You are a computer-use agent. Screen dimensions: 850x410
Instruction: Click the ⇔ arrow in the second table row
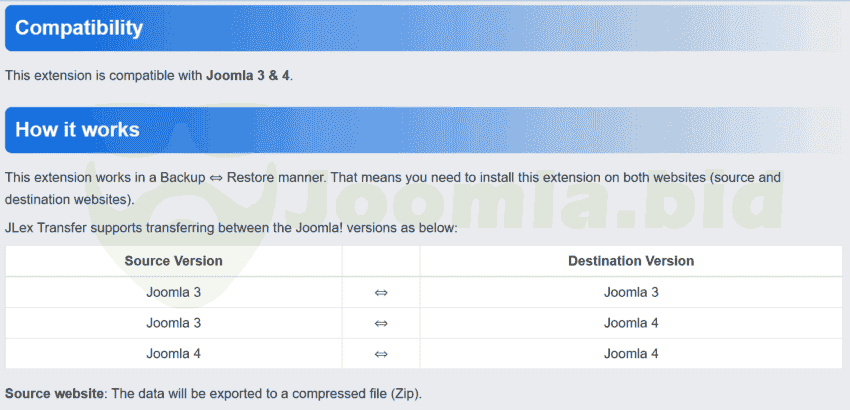381,323
